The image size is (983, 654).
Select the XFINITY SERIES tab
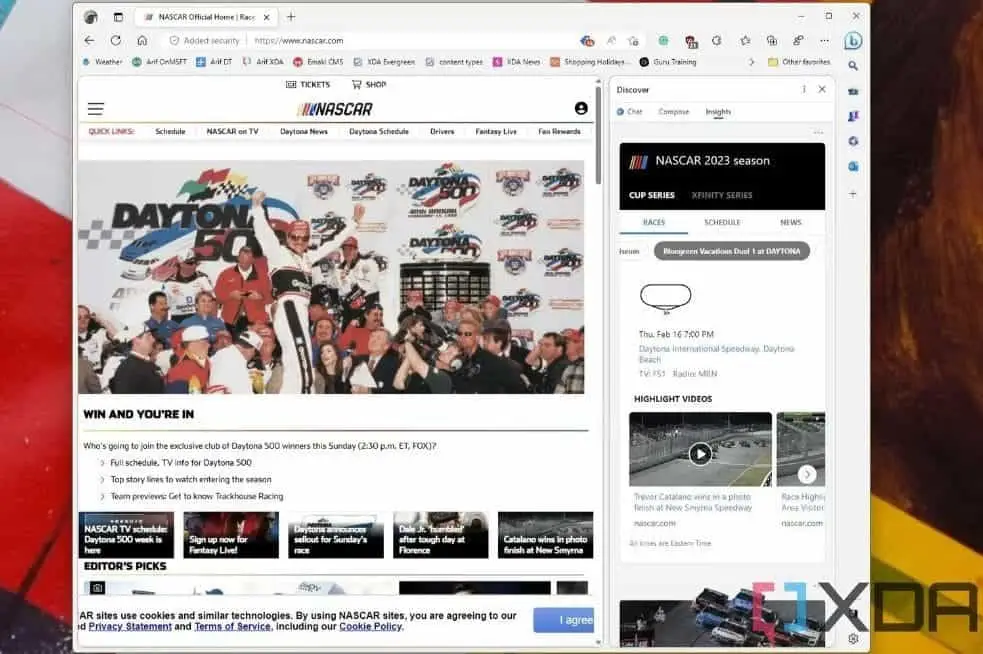pyautogui.click(x=722, y=195)
